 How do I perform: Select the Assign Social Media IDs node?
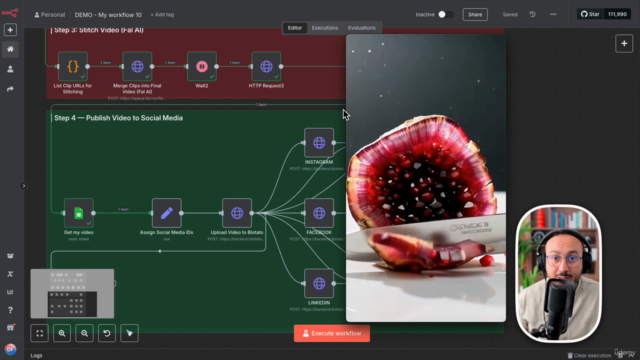pos(167,213)
